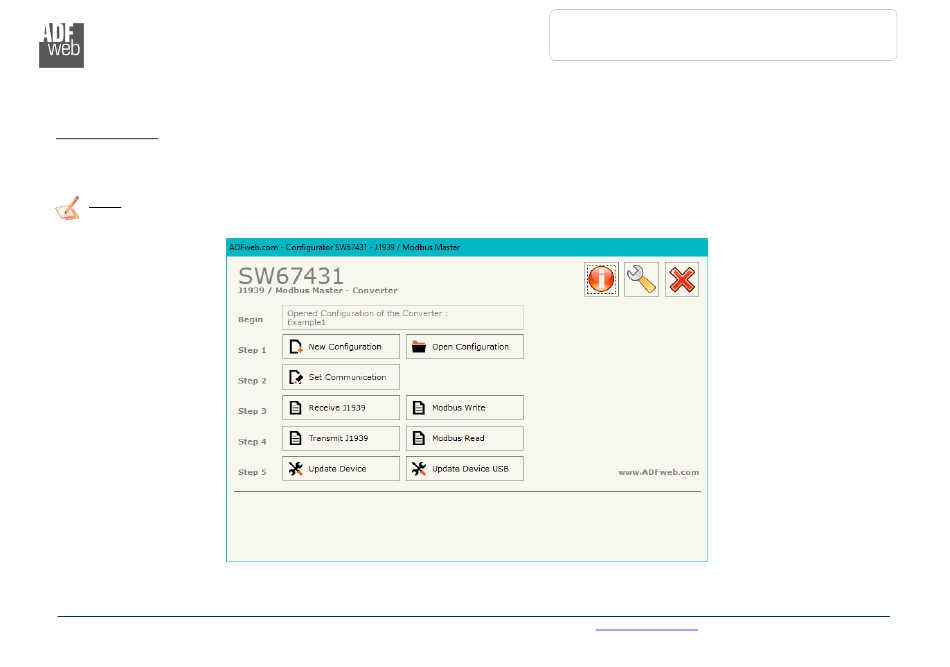The image size is (950, 667).
Task: Select the Update Device USB button
Action: [x=465, y=468]
